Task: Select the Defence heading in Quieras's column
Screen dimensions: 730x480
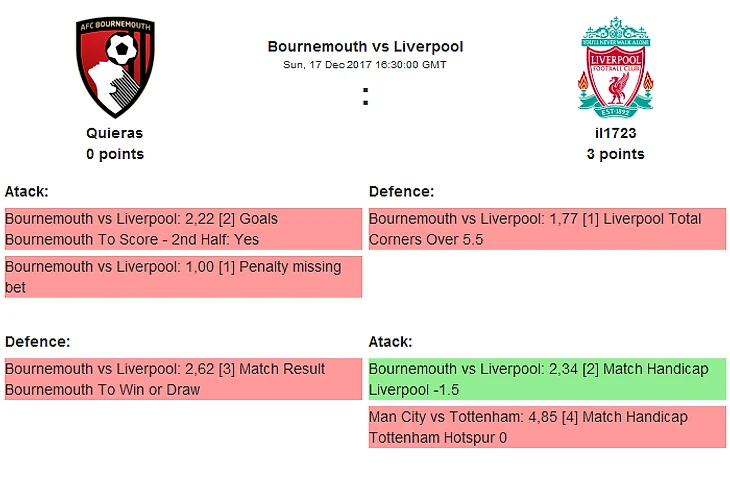Action: coord(37,341)
